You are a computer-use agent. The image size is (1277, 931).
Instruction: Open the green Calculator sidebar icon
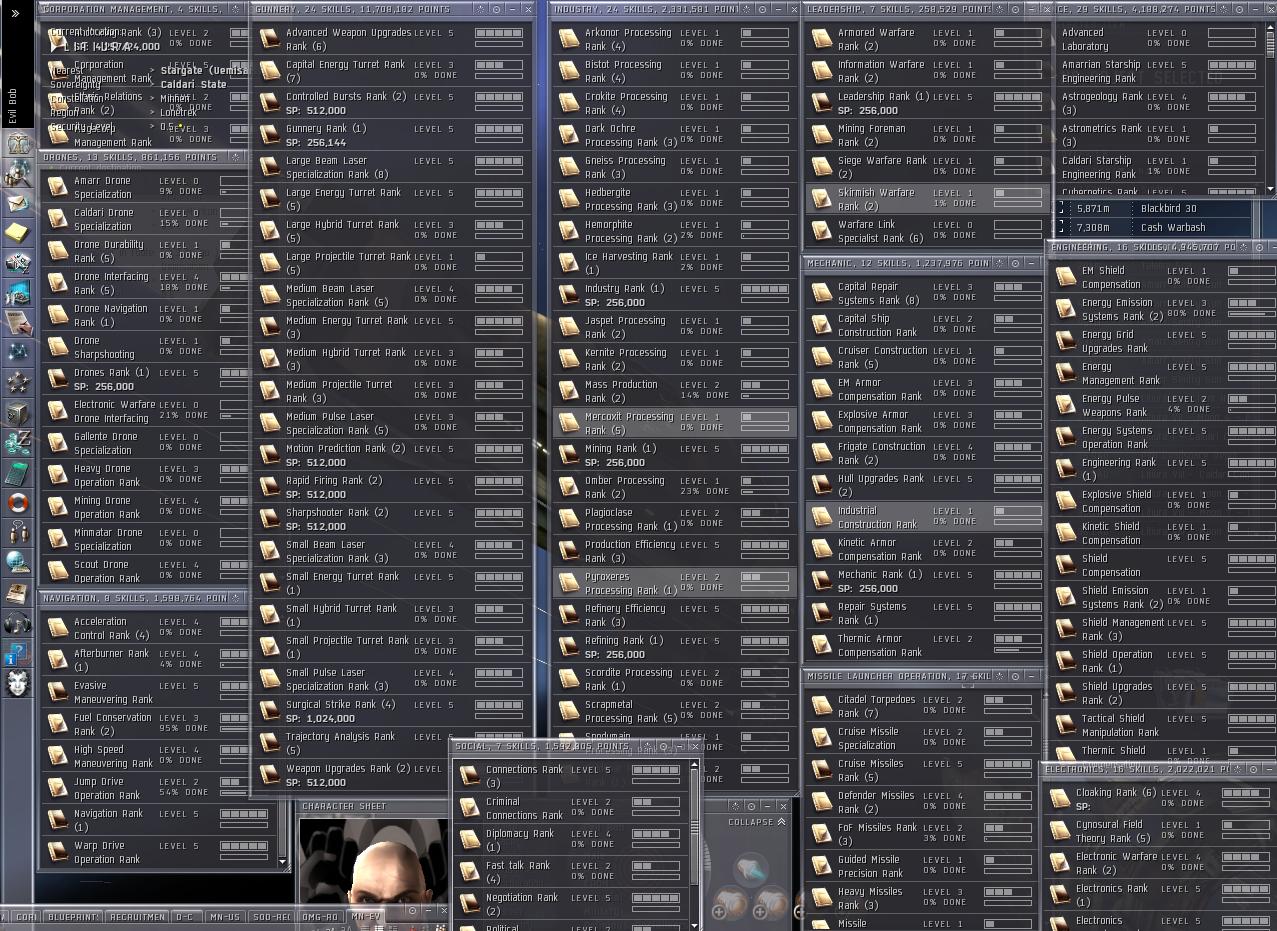click(x=18, y=473)
